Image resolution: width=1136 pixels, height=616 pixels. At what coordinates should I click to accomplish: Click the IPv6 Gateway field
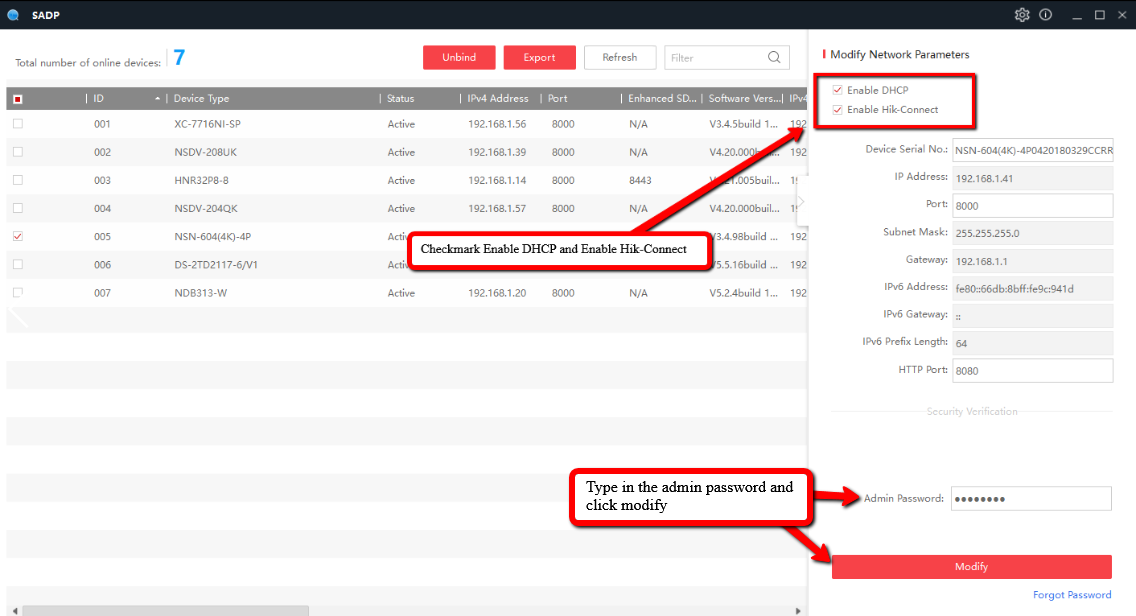point(1032,315)
